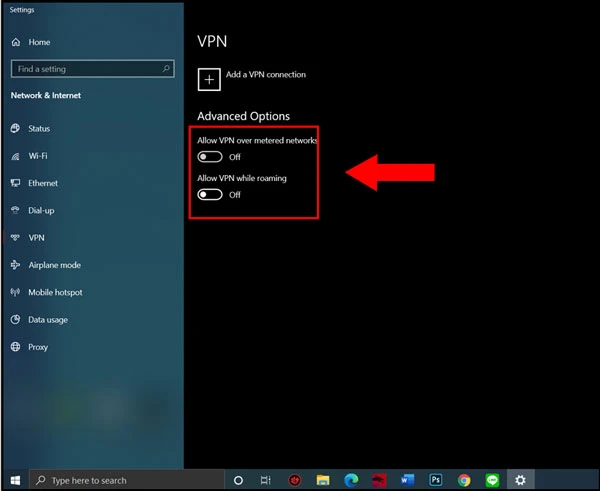Open Proxy settings
Screen dimensions: 600x491
click(38, 347)
